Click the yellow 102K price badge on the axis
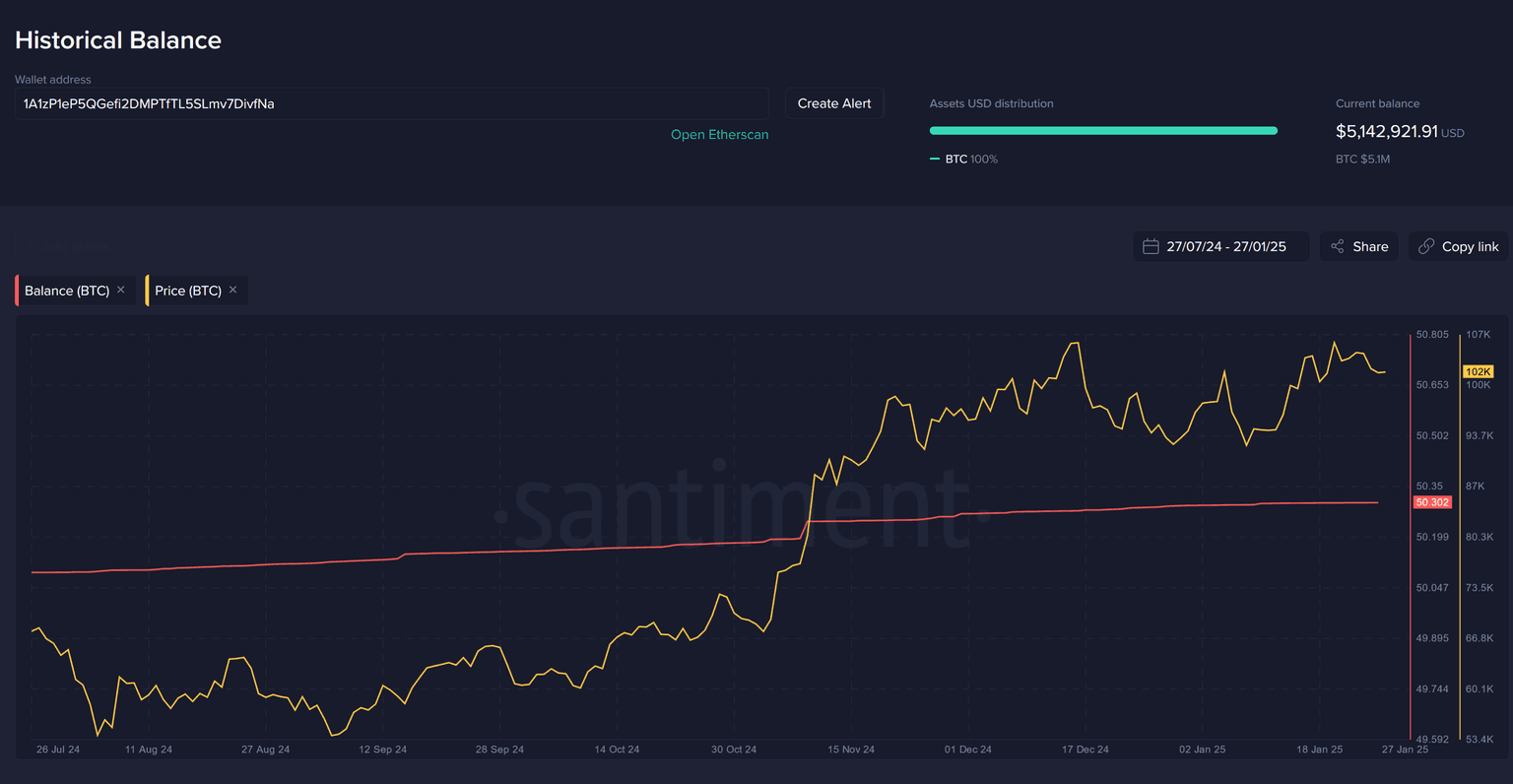The image size is (1513, 784). [x=1478, y=371]
